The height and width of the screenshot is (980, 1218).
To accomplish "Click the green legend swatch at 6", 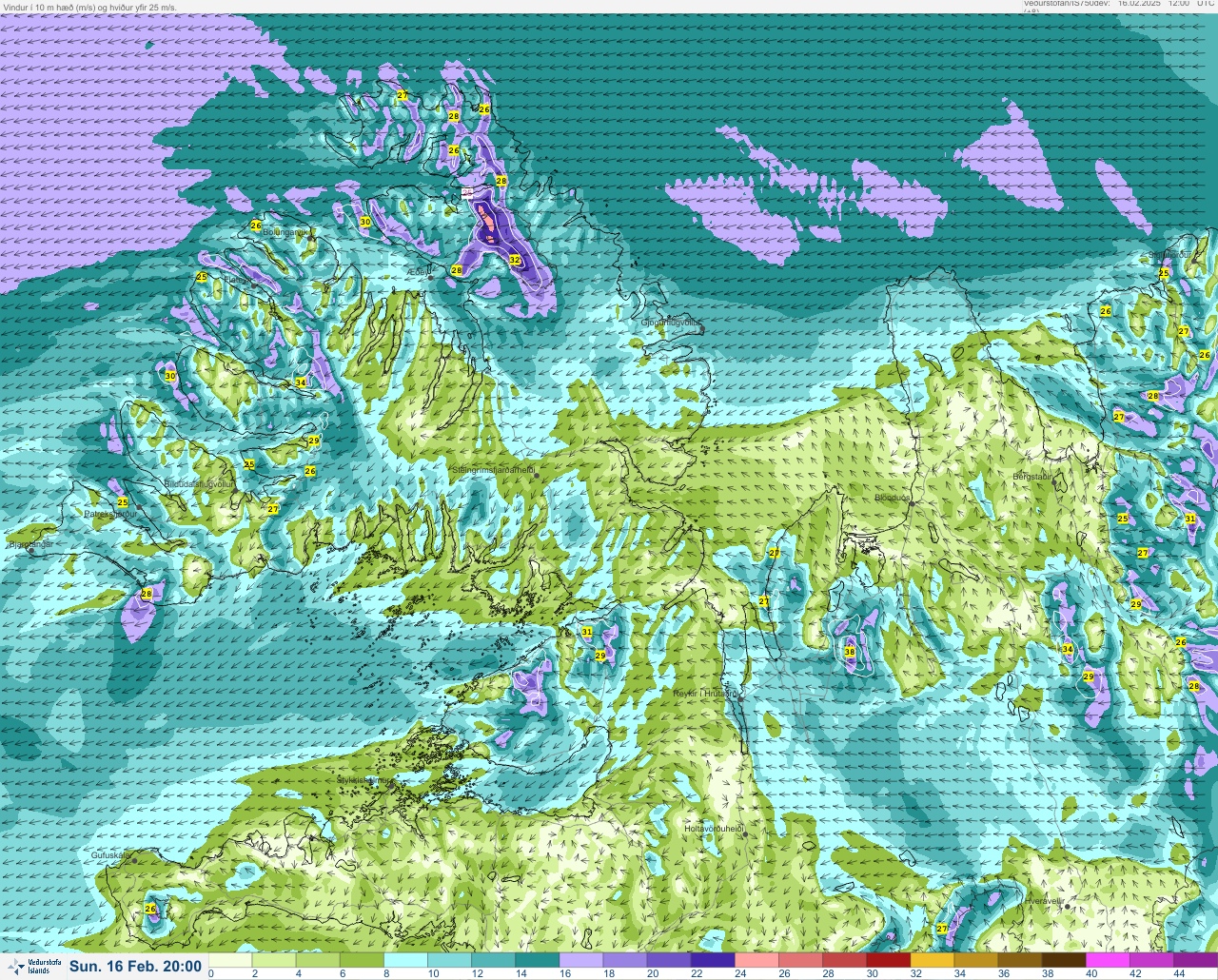I will (361, 960).
